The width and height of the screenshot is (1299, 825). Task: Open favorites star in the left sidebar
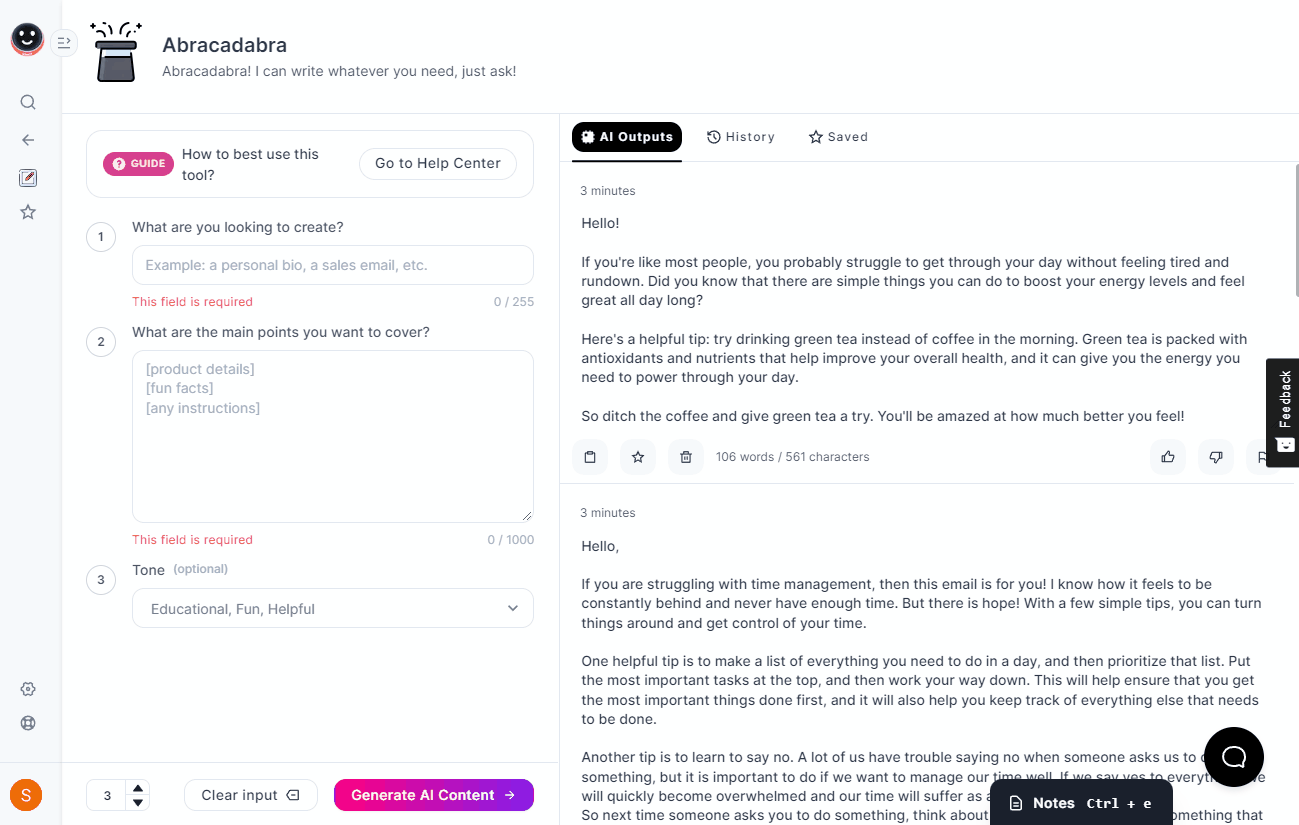28,212
